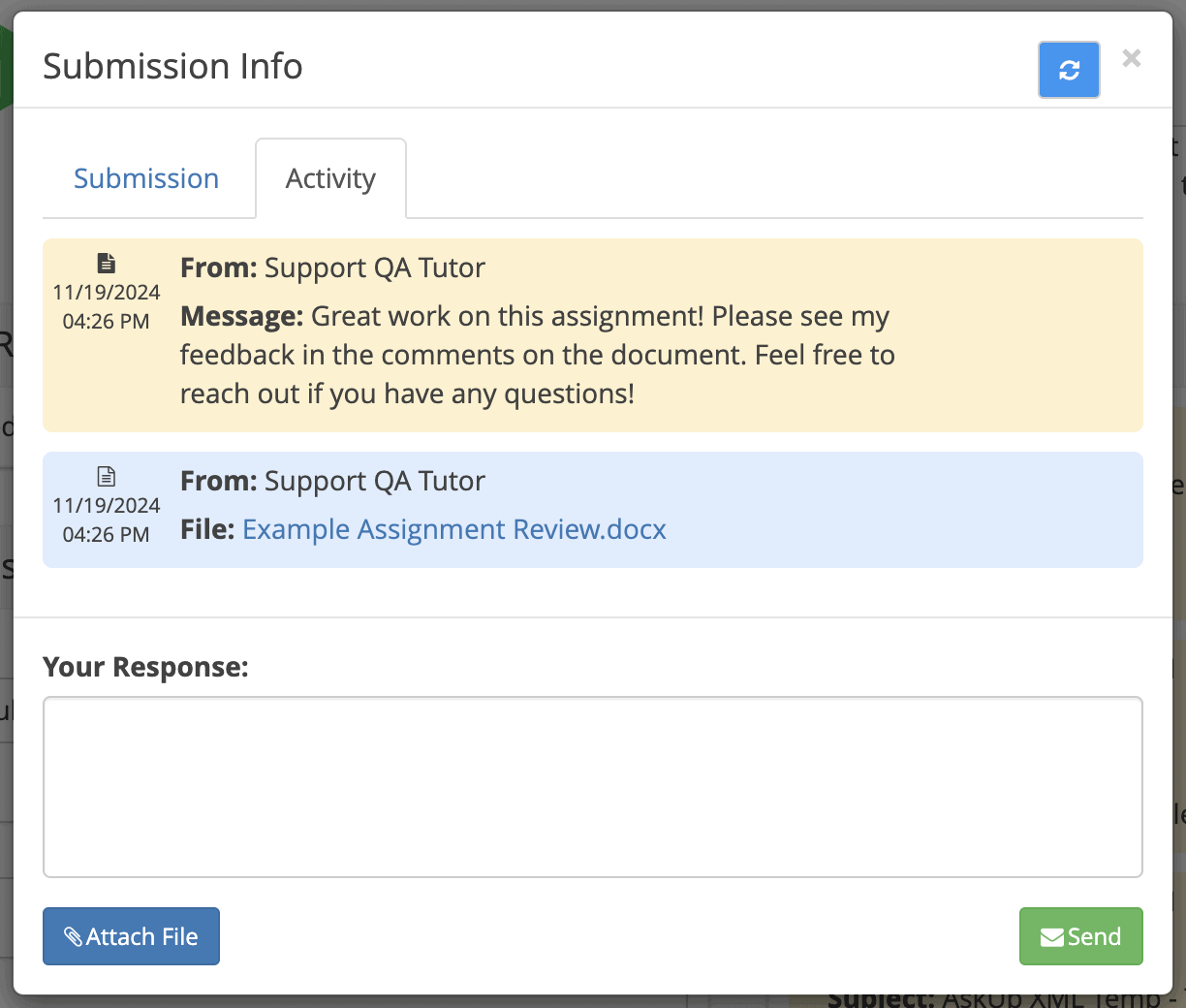Screen dimensions: 1186x1008
Task: Click the timestamp on the blue file entry
Action: pyautogui.click(x=107, y=520)
